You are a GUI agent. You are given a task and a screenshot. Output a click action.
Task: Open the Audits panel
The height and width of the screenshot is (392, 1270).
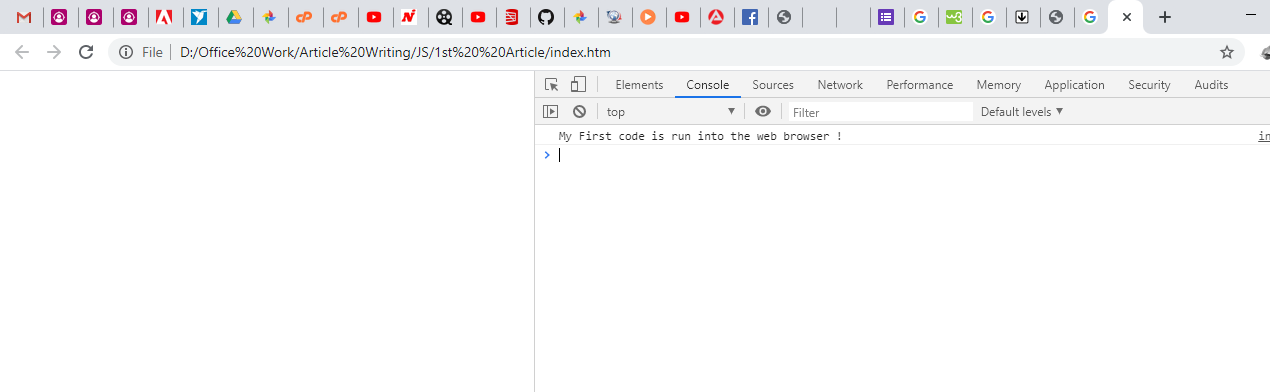point(1211,85)
